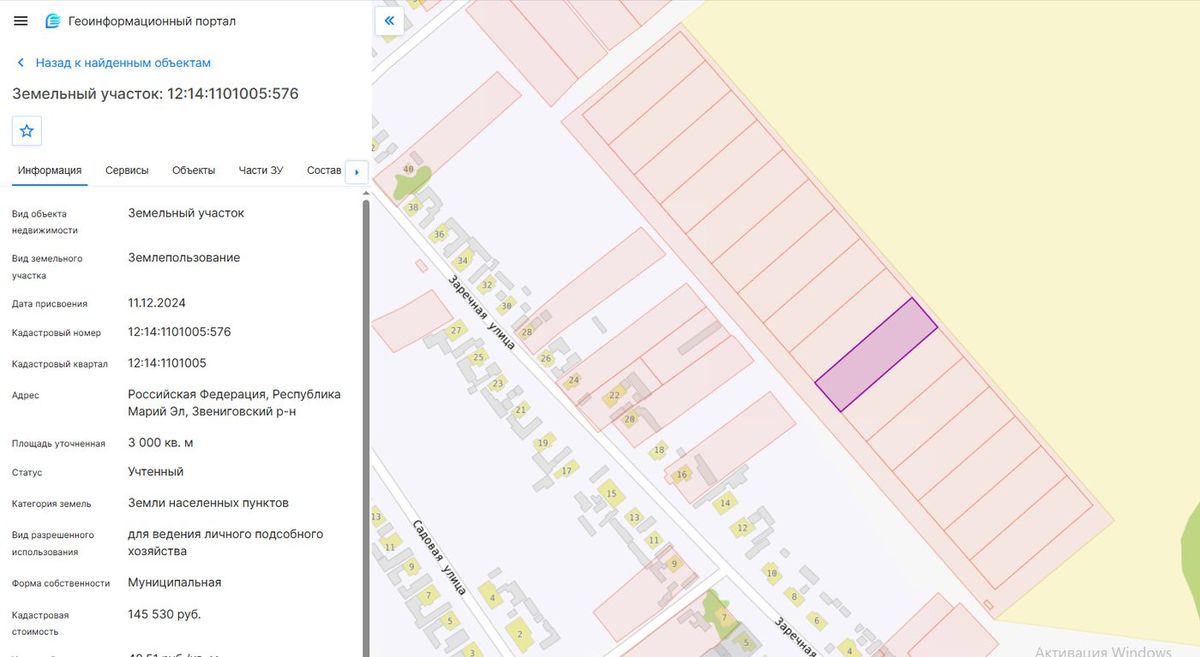This screenshot has height=657, width=1200.
Task: Open the Объекты tab
Action: [x=194, y=170]
